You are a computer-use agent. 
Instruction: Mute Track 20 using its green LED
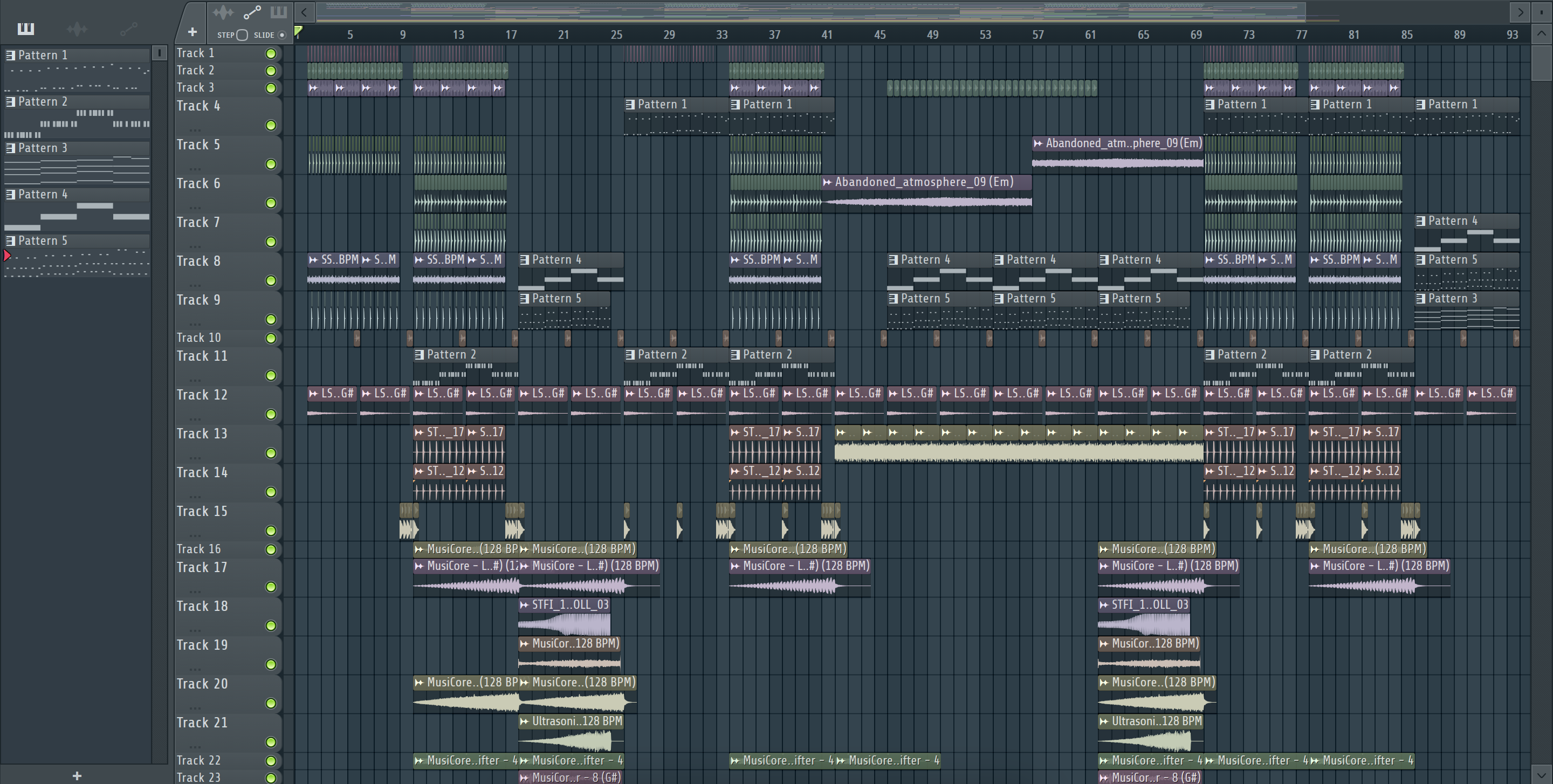click(271, 703)
